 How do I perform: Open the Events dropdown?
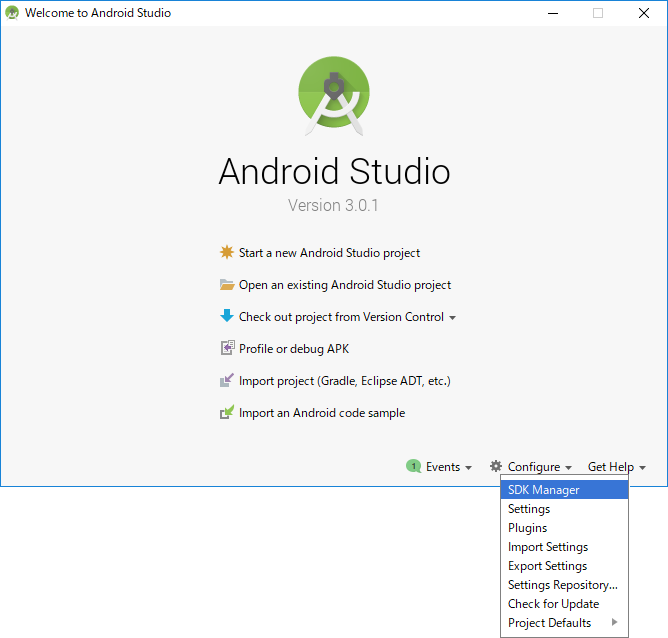coord(449,467)
